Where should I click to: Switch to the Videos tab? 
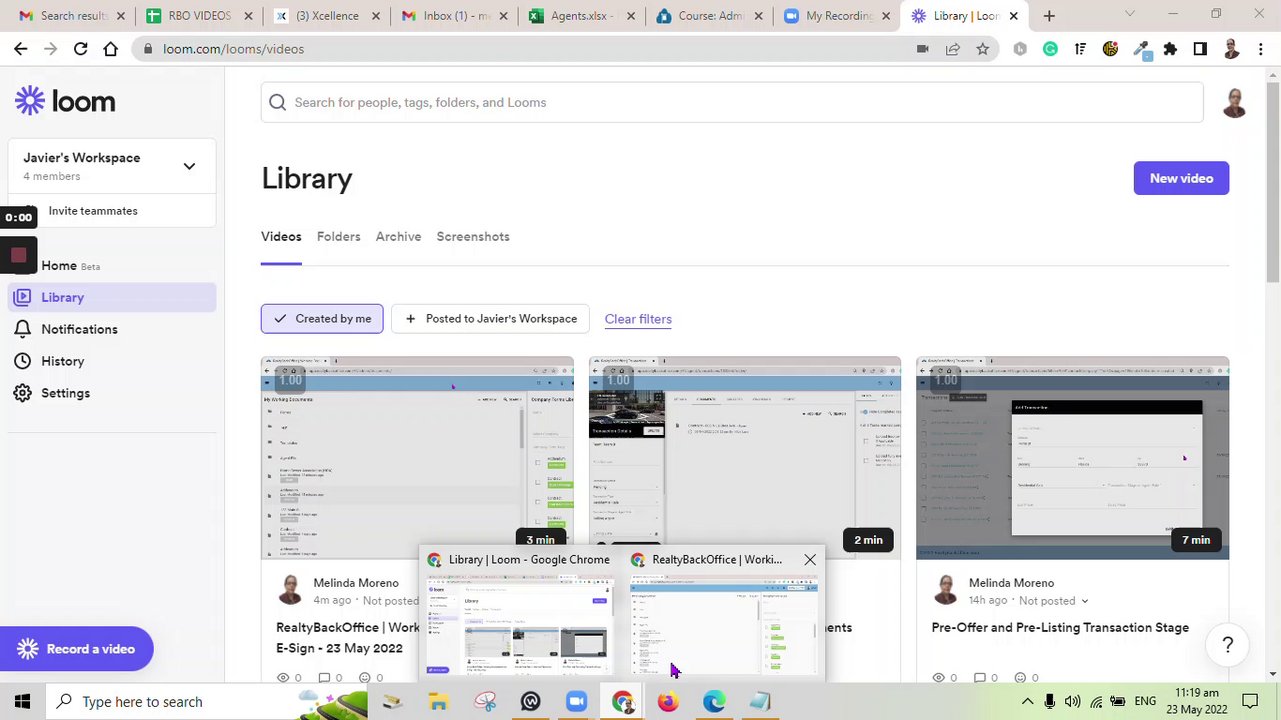point(281,237)
